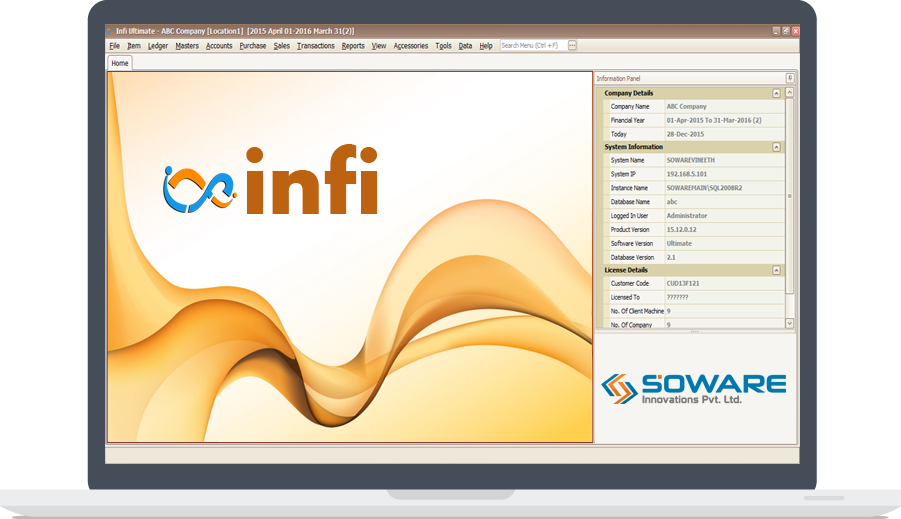Open the Ledger menu
This screenshot has width=901, height=519.
[x=157, y=46]
